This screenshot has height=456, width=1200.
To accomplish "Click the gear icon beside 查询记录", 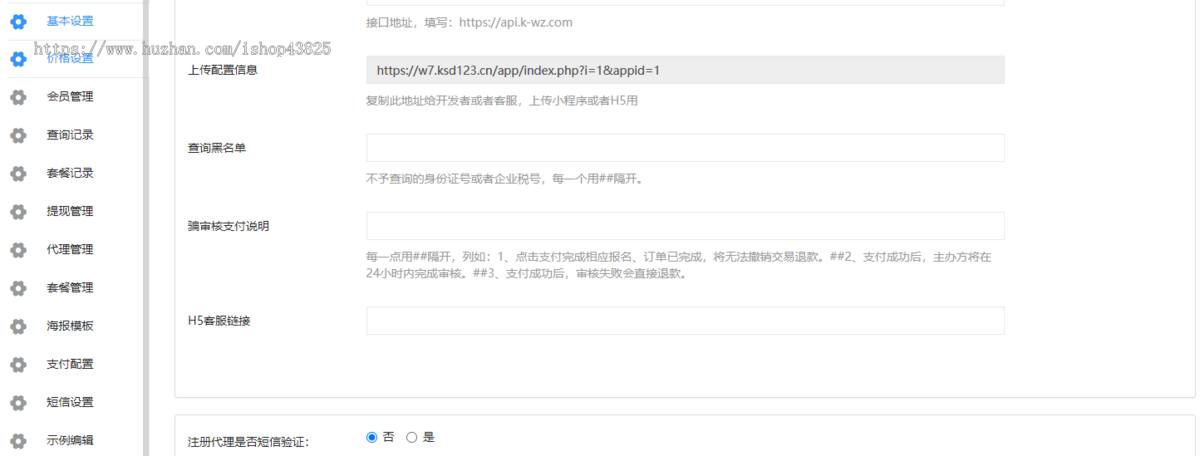I will pyautogui.click(x=18, y=135).
